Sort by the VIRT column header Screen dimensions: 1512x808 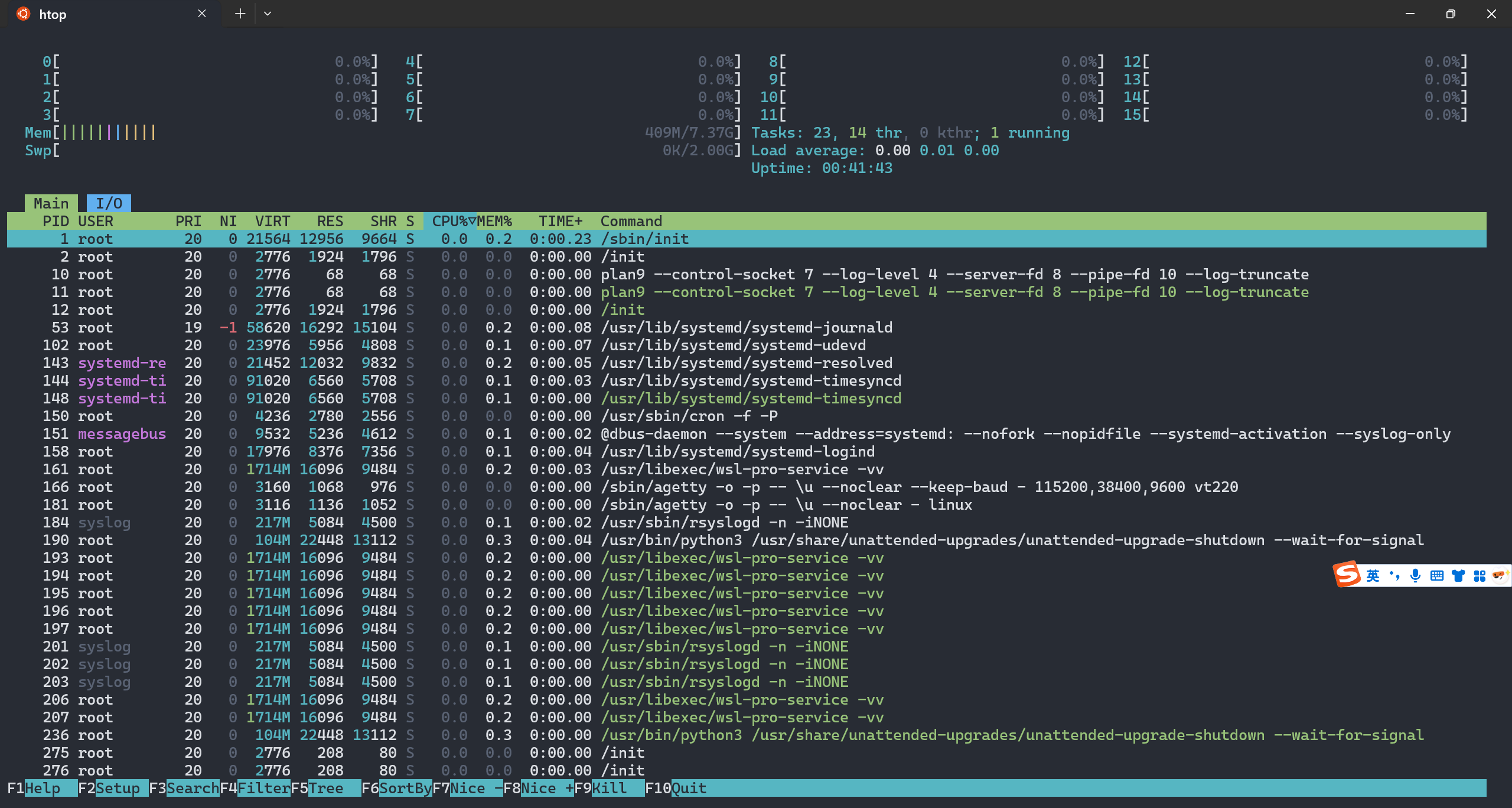[x=272, y=221]
